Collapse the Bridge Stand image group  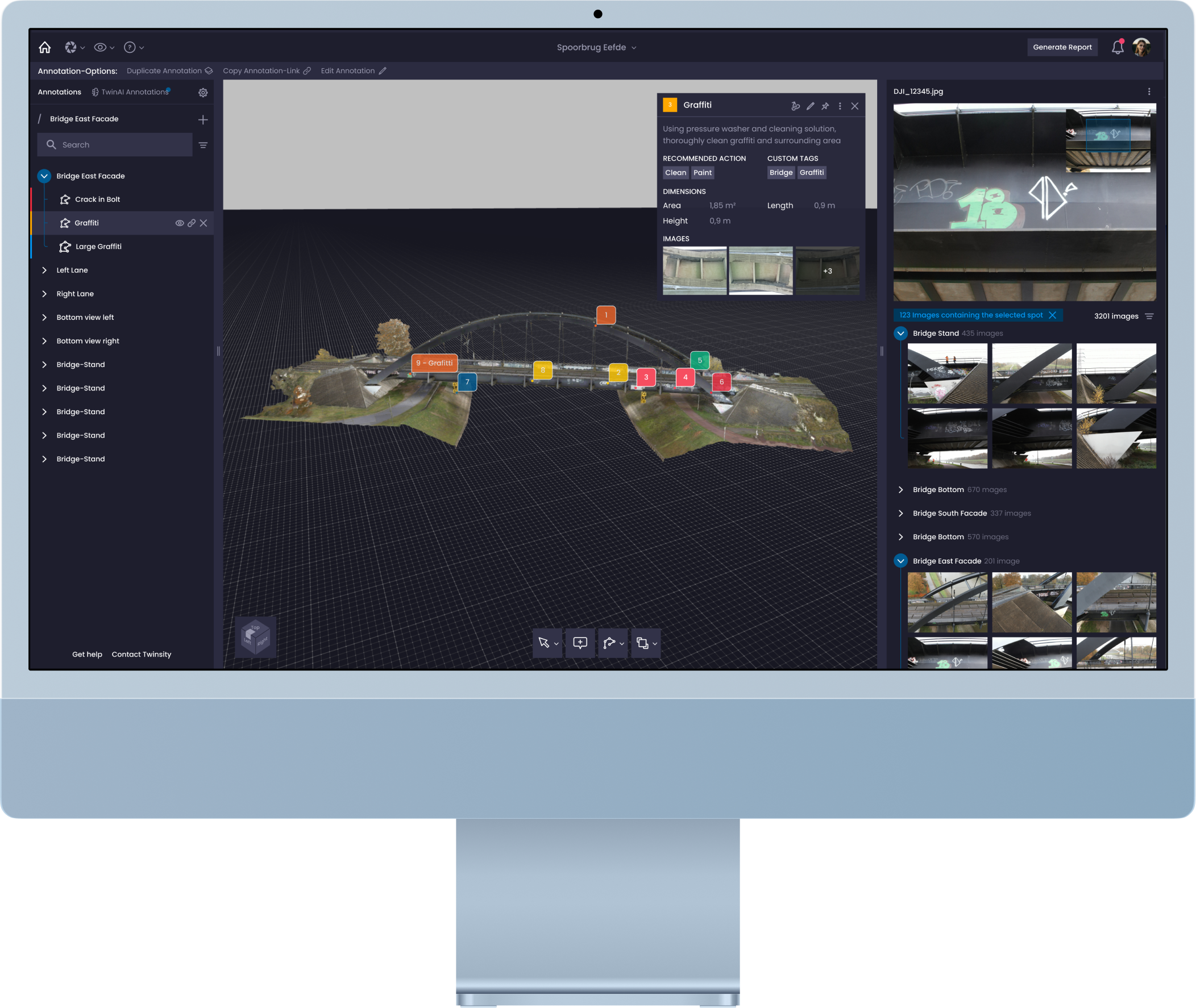[900, 333]
